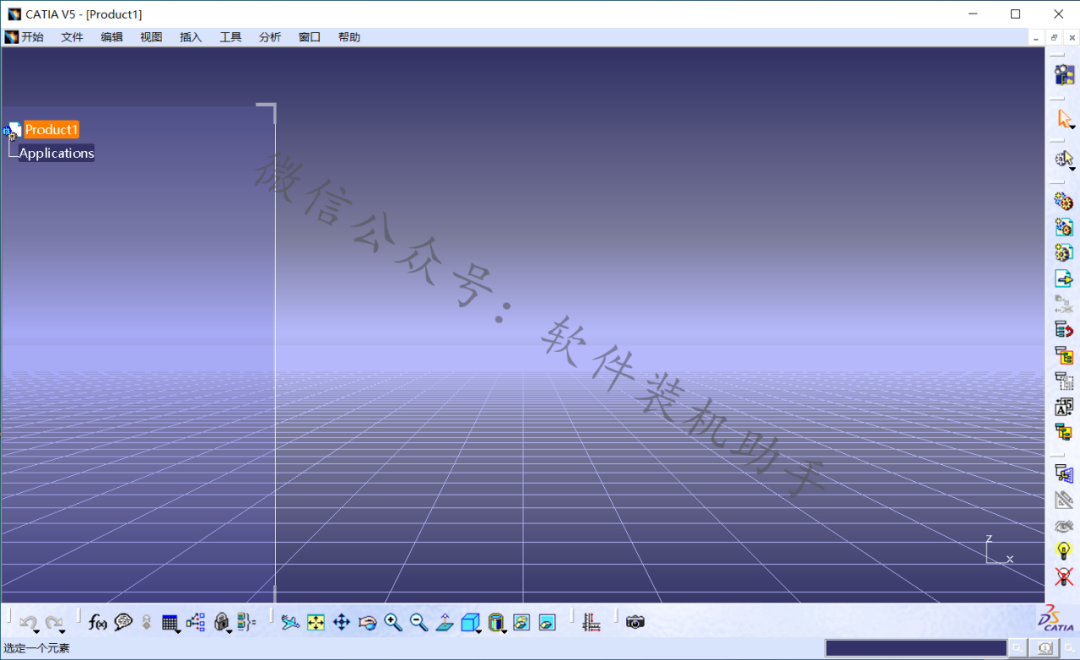Open the Formula f(x) tool
1080x660 pixels.
pyautogui.click(x=97, y=623)
